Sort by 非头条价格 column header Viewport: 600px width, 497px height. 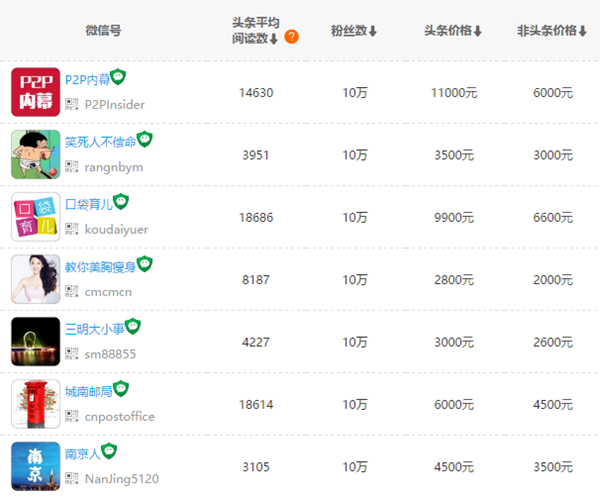[x=552, y=31]
